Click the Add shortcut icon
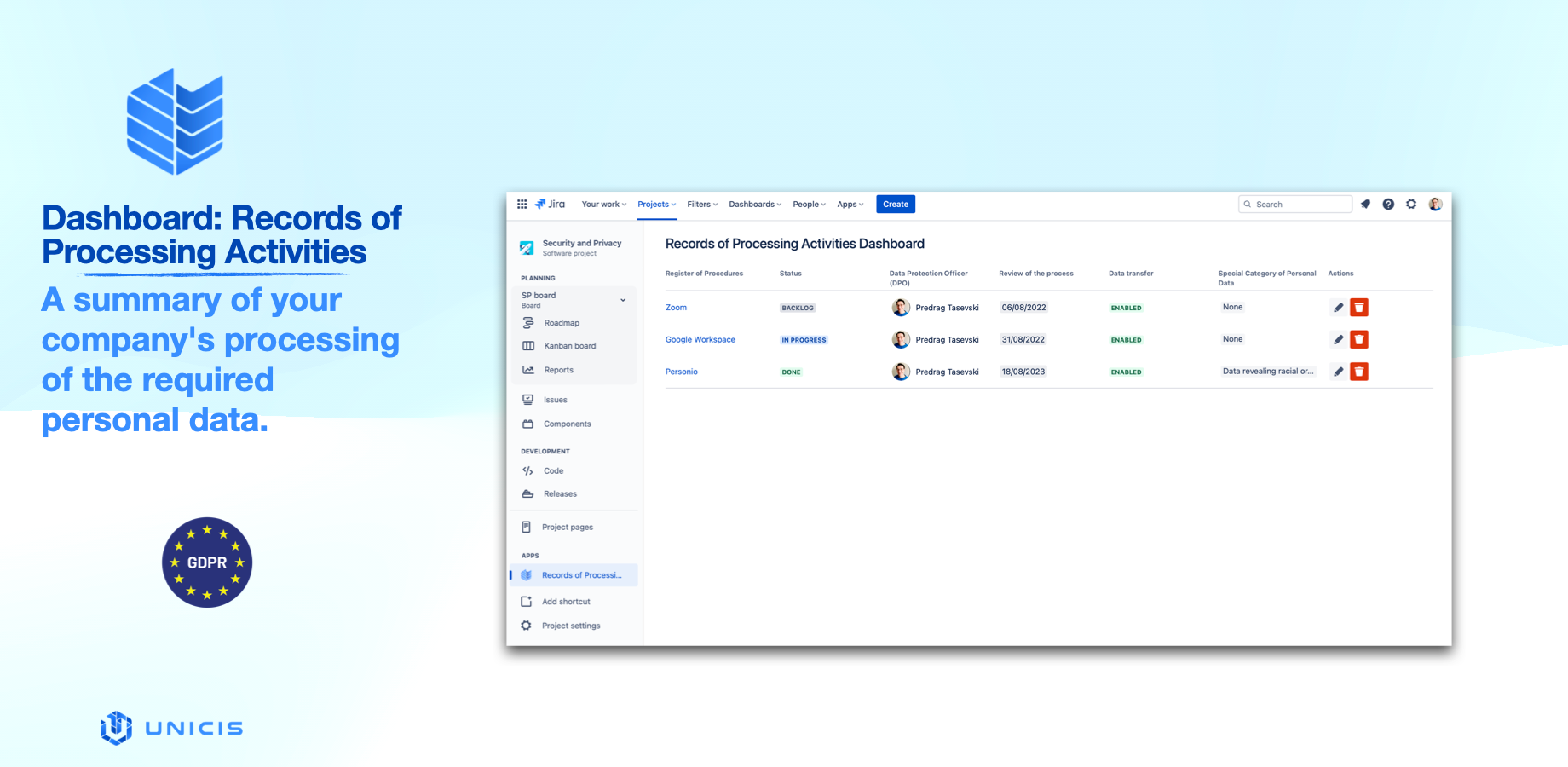The width and height of the screenshot is (1568, 767). pyautogui.click(x=527, y=602)
